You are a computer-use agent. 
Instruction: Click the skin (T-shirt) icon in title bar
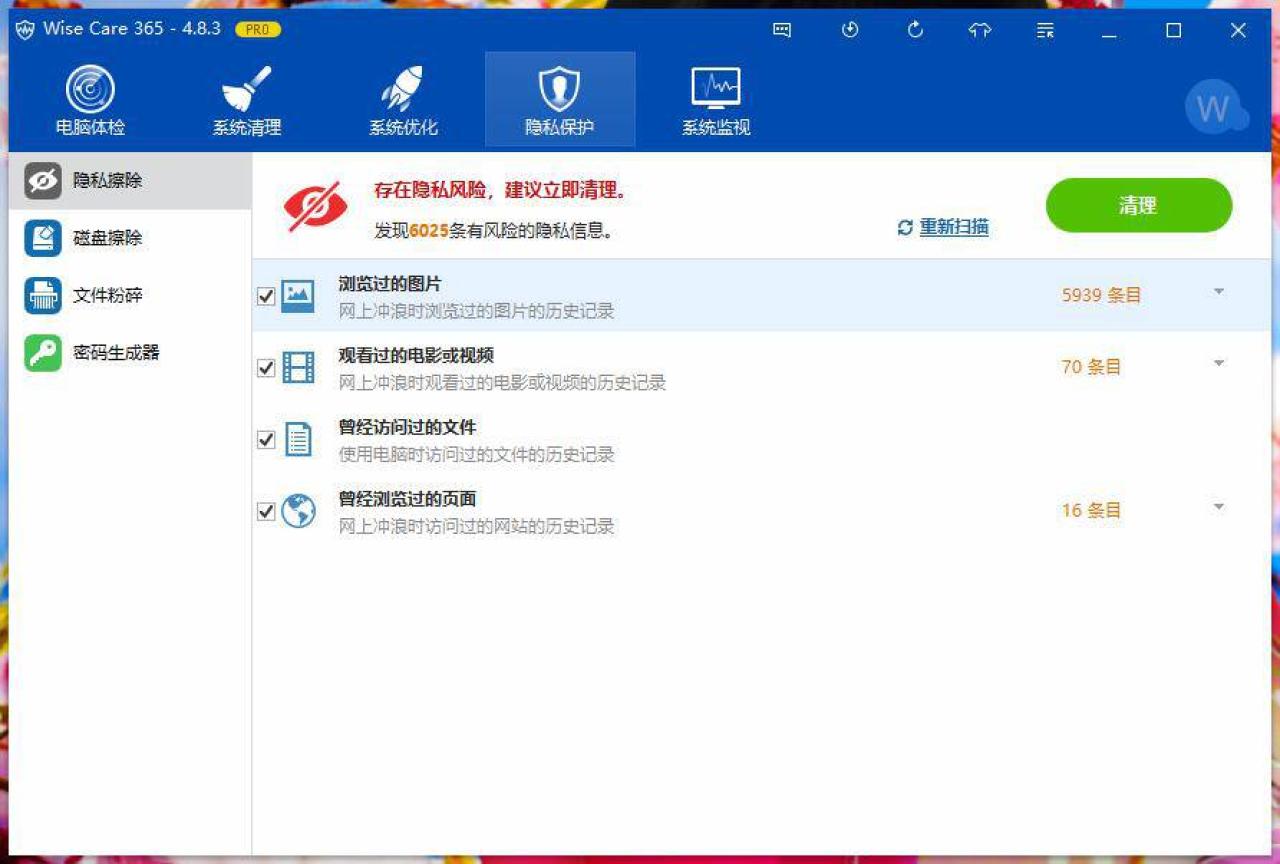980,30
